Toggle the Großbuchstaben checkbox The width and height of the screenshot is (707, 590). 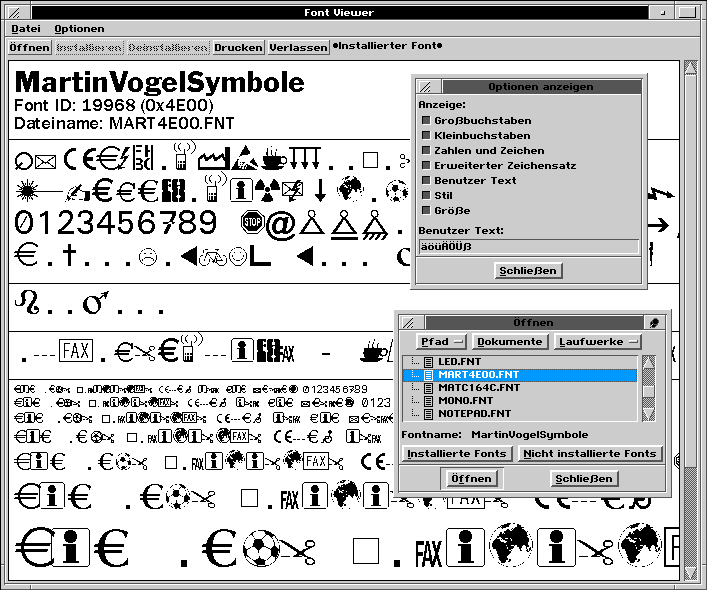pyautogui.click(x=426, y=120)
